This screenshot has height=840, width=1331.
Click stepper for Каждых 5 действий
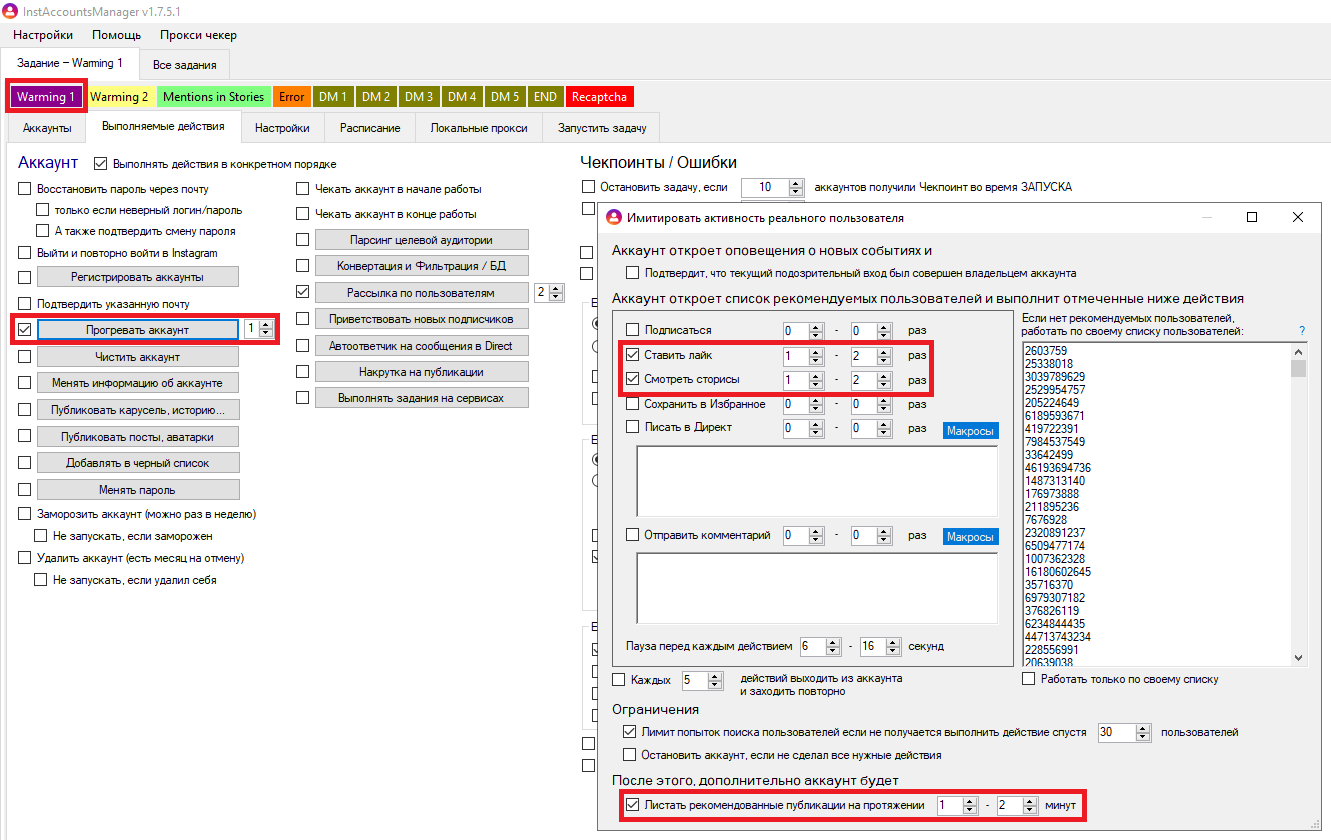click(x=715, y=680)
